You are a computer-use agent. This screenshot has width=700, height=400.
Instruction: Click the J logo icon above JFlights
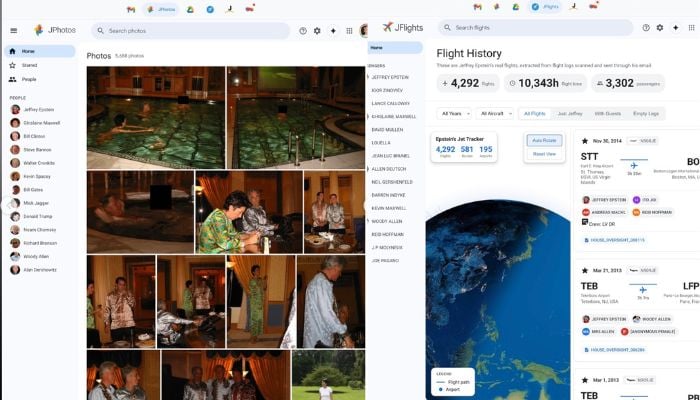[574, 7]
